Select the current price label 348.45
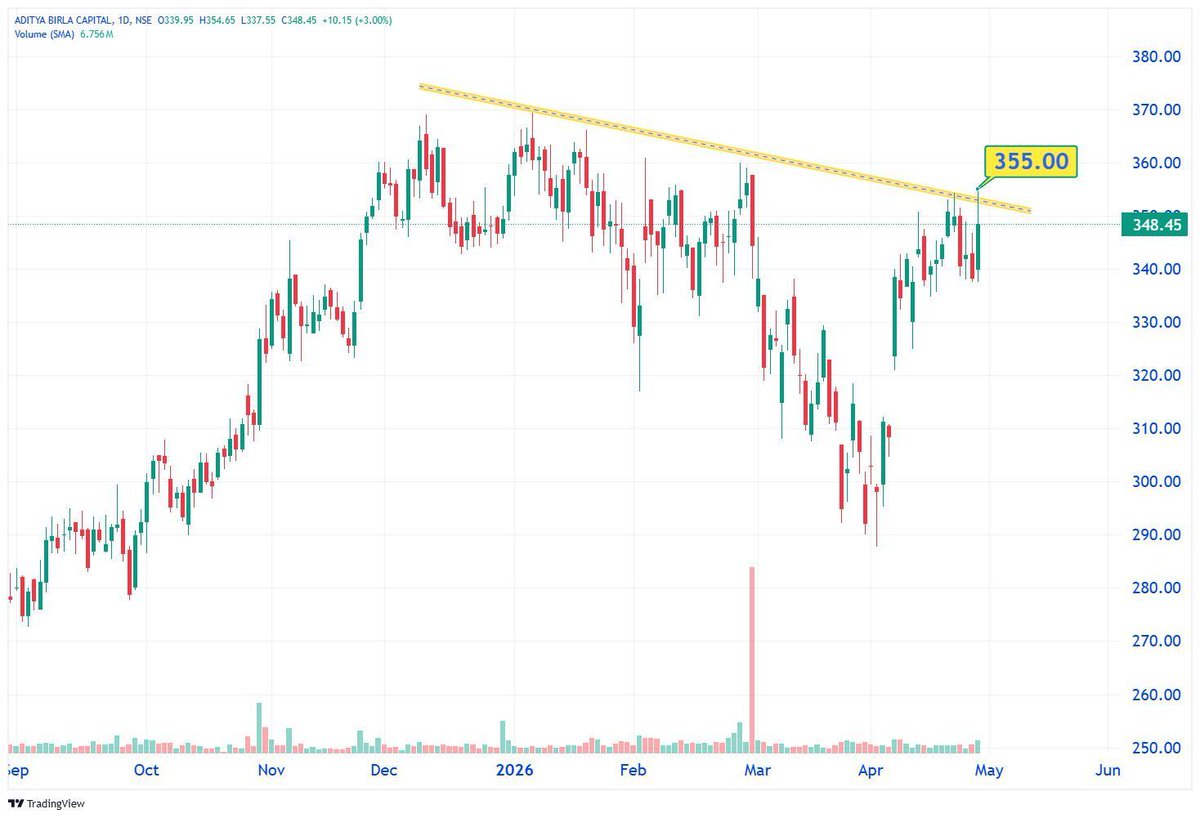 pyautogui.click(x=1155, y=225)
